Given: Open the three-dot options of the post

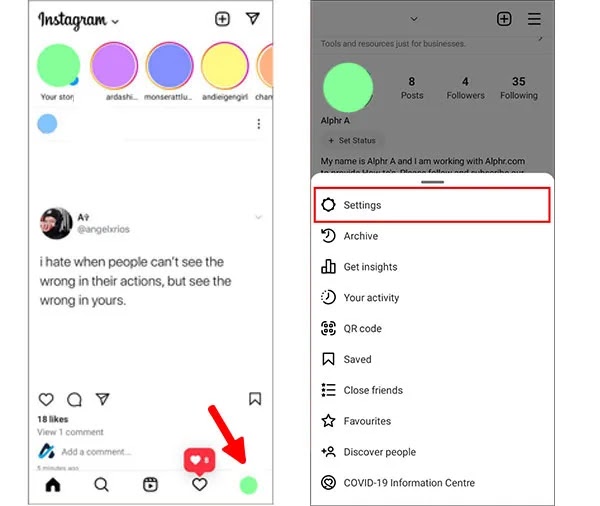Looking at the screenshot, I should pos(259,124).
